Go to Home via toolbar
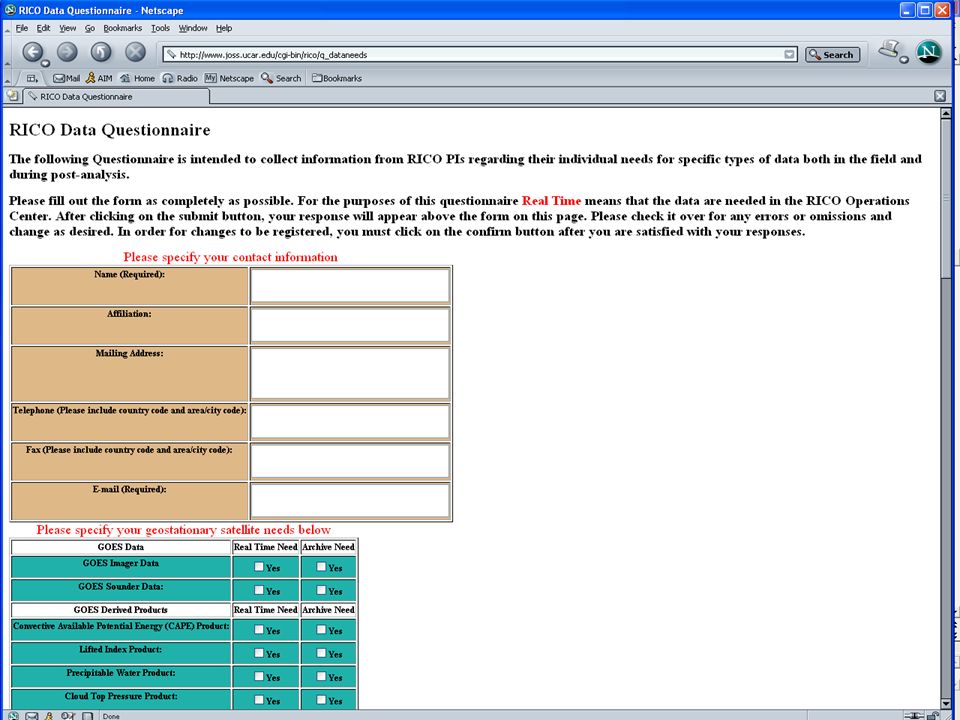This screenshot has height=720, width=960. (x=137, y=78)
